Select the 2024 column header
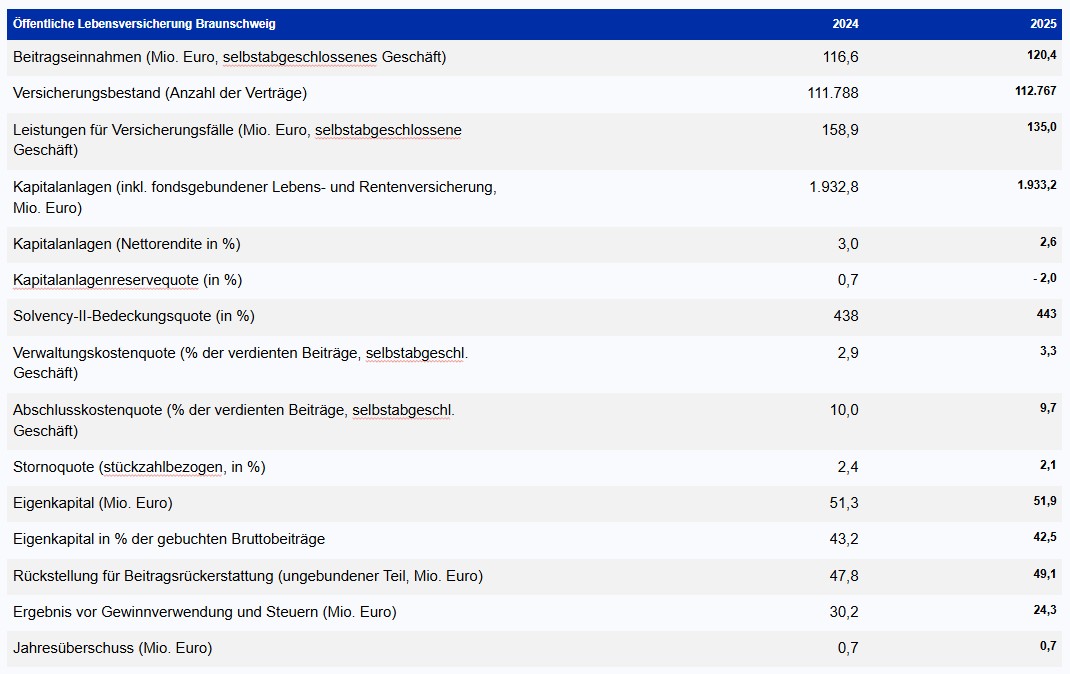 coord(845,24)
